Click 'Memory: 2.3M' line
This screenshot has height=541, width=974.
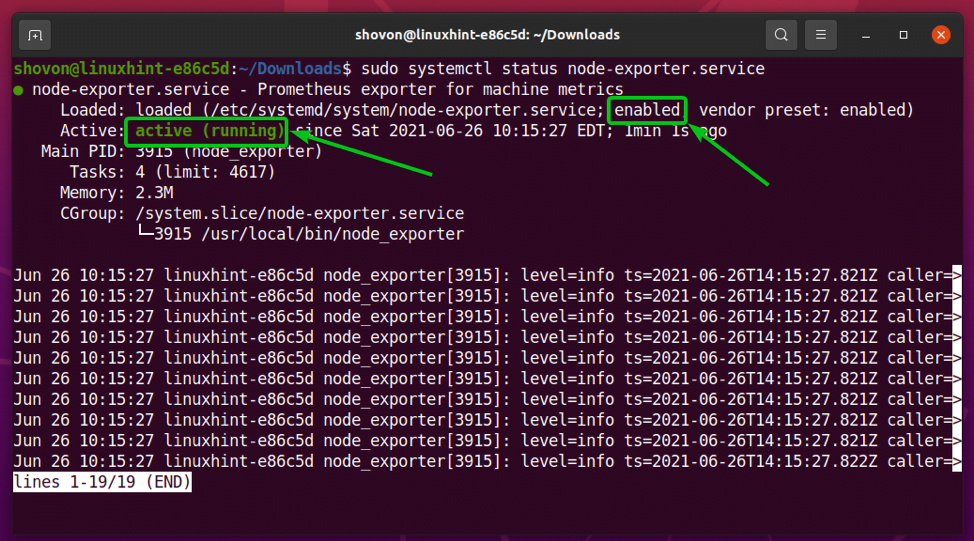pyautogui.click(x=116, y=193)
